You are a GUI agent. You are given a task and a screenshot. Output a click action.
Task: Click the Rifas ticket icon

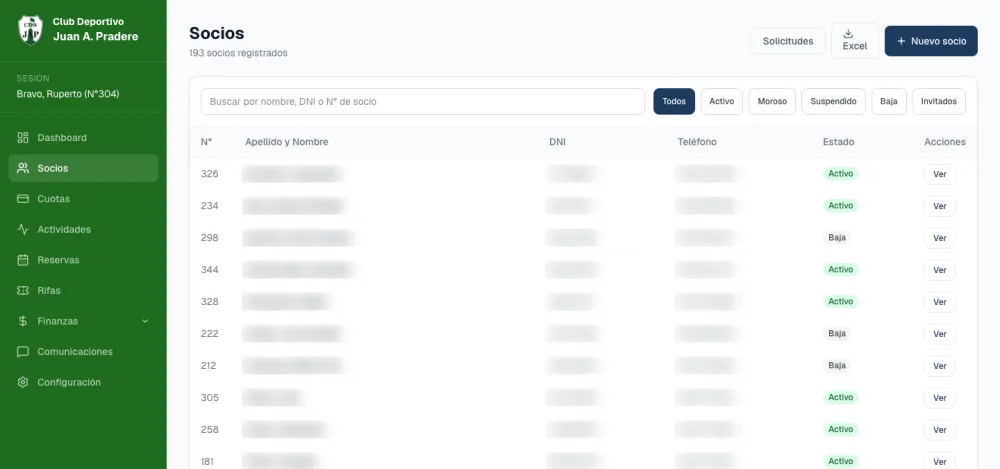point(23,291)
